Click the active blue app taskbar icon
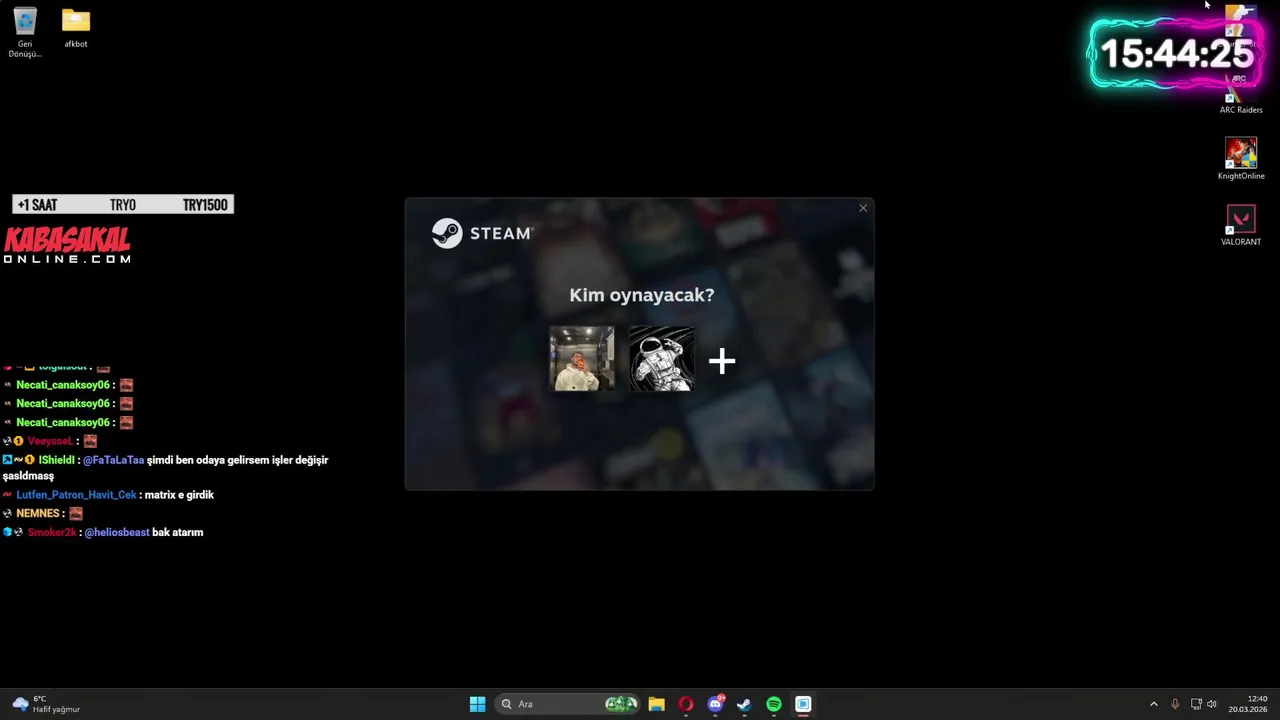 (x=803, y=704)
